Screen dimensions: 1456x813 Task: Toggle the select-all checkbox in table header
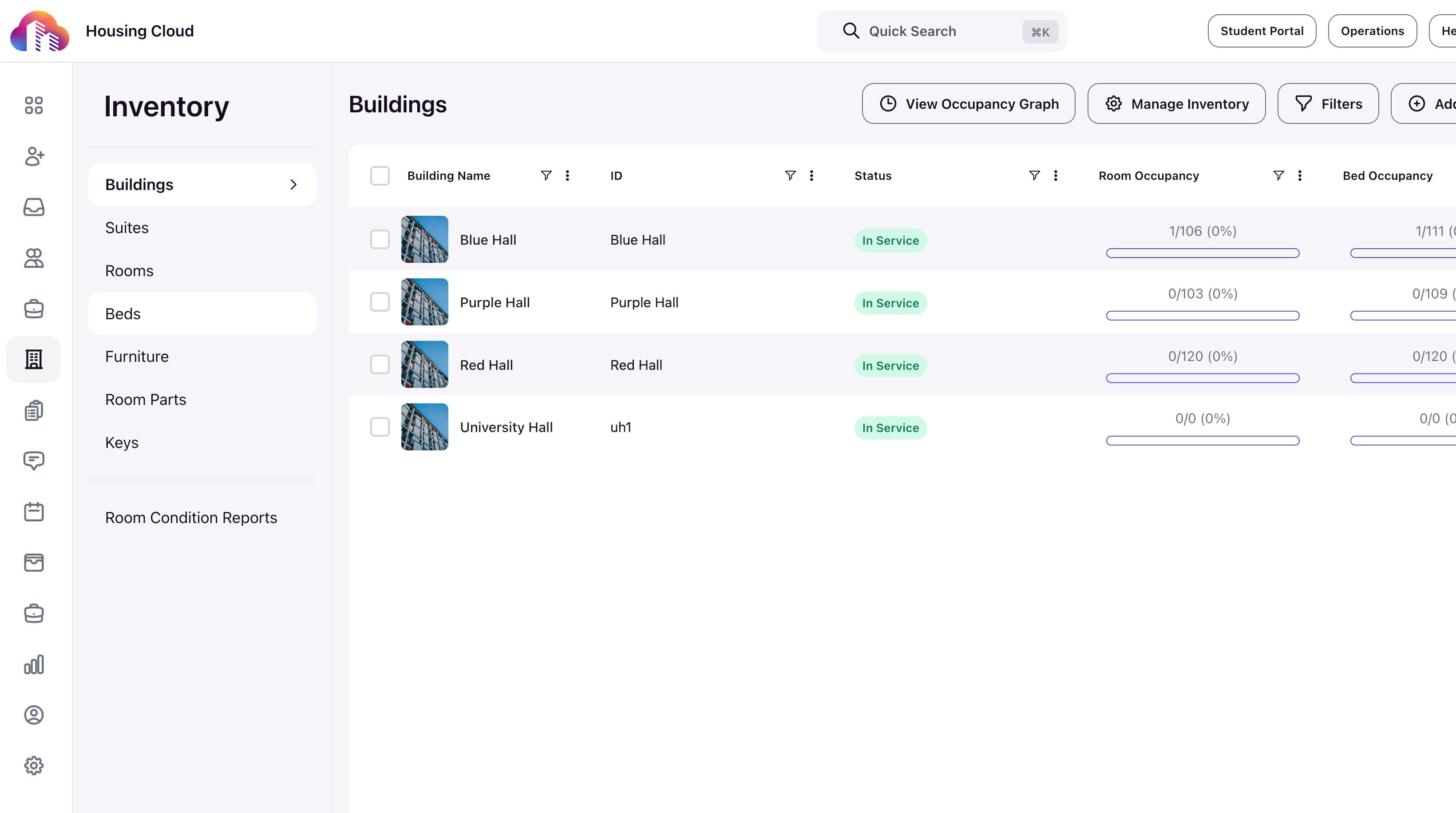click(x=379, y=175)
